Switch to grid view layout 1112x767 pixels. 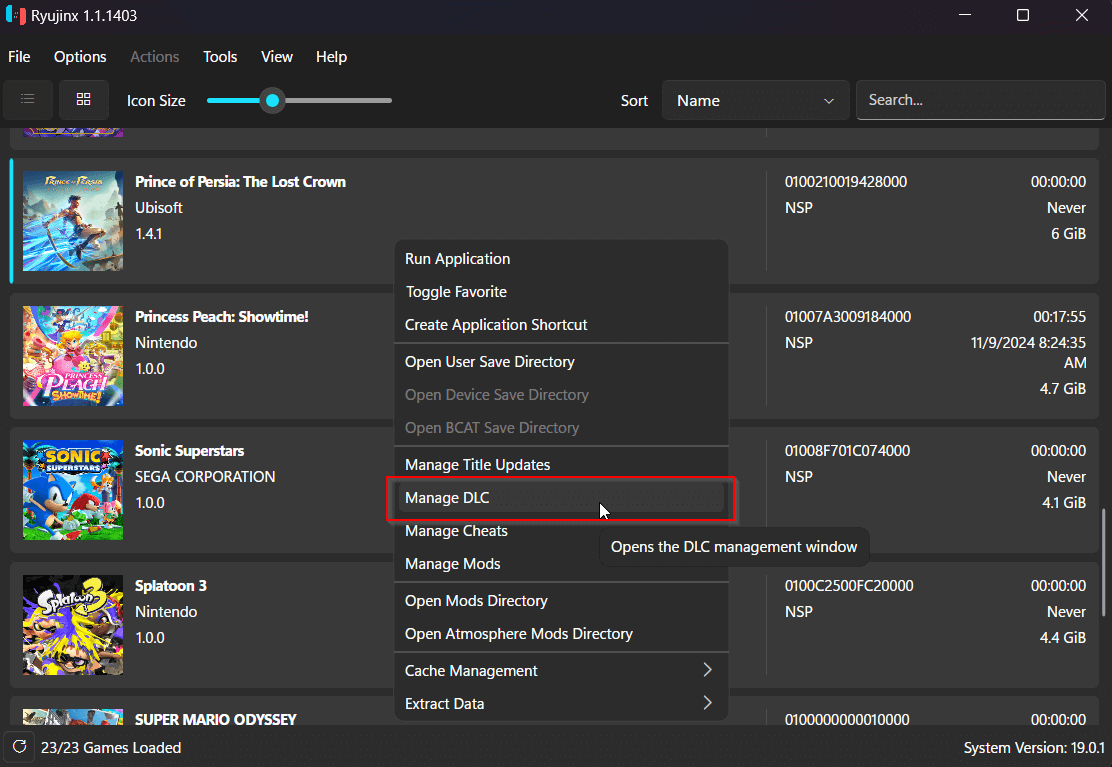pyautogui.click(x=84, y=99)
